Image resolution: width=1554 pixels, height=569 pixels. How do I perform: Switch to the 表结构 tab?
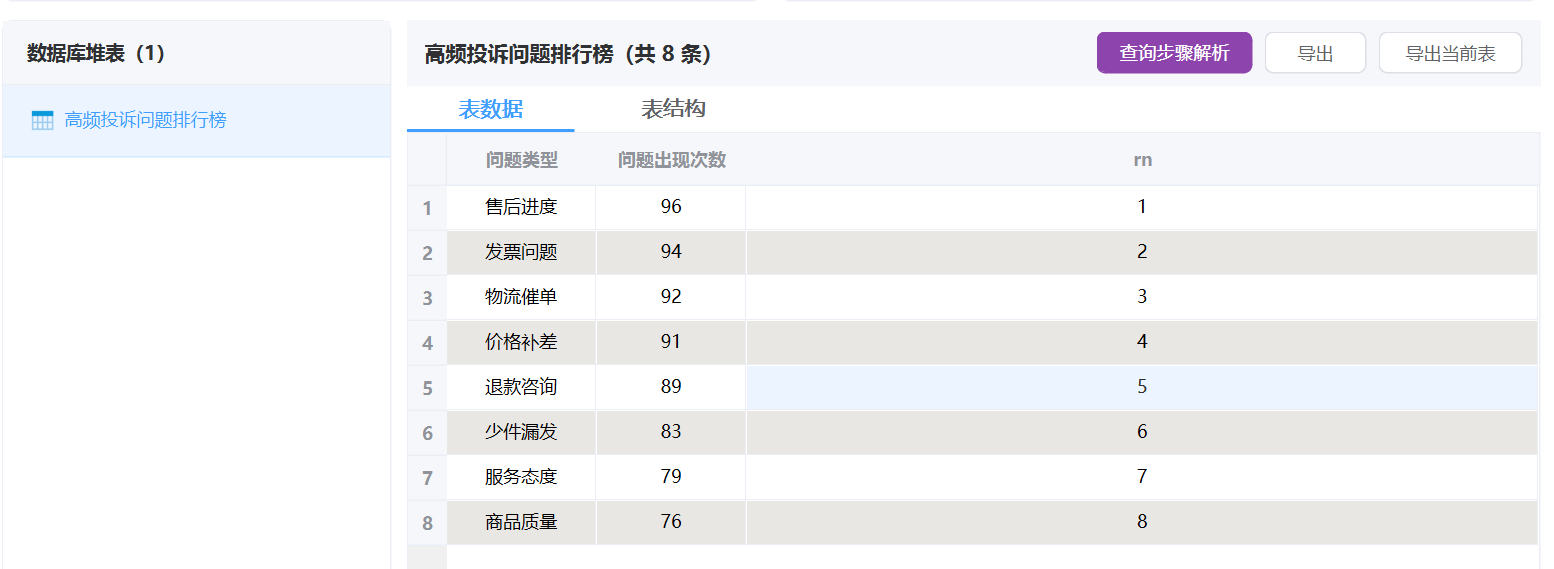click(x=673, y=109)
